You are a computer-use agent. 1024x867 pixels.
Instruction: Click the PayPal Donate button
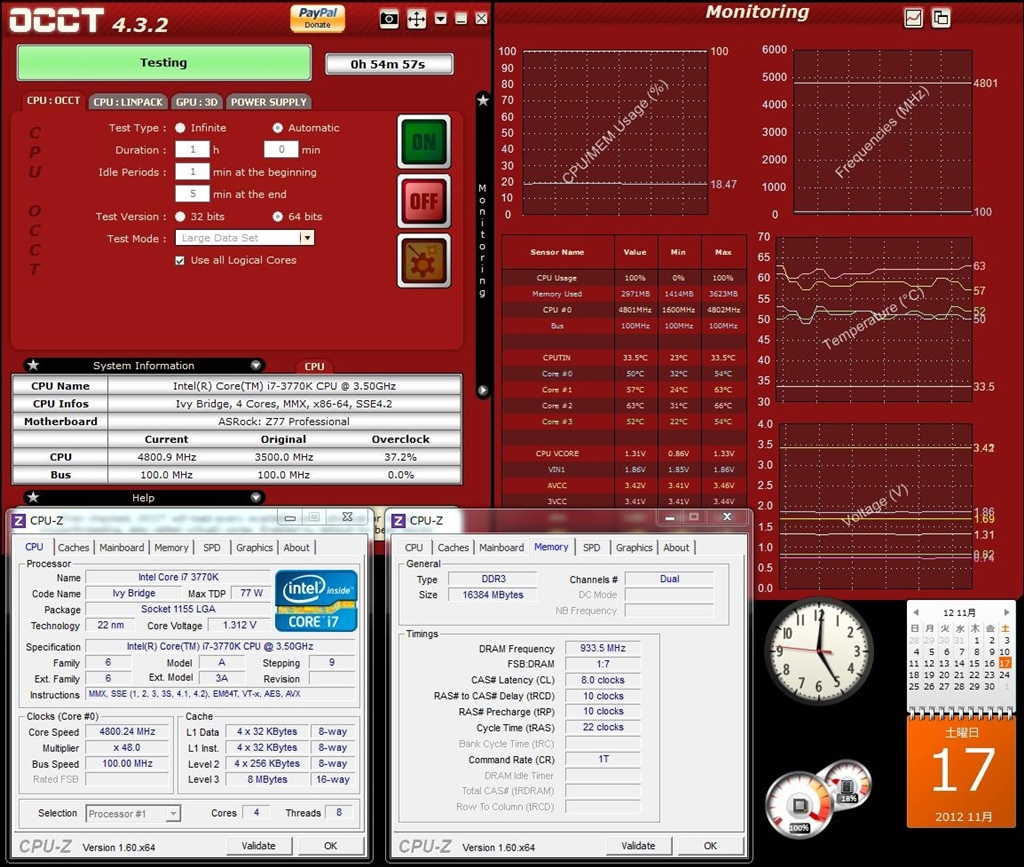[318, 18]
